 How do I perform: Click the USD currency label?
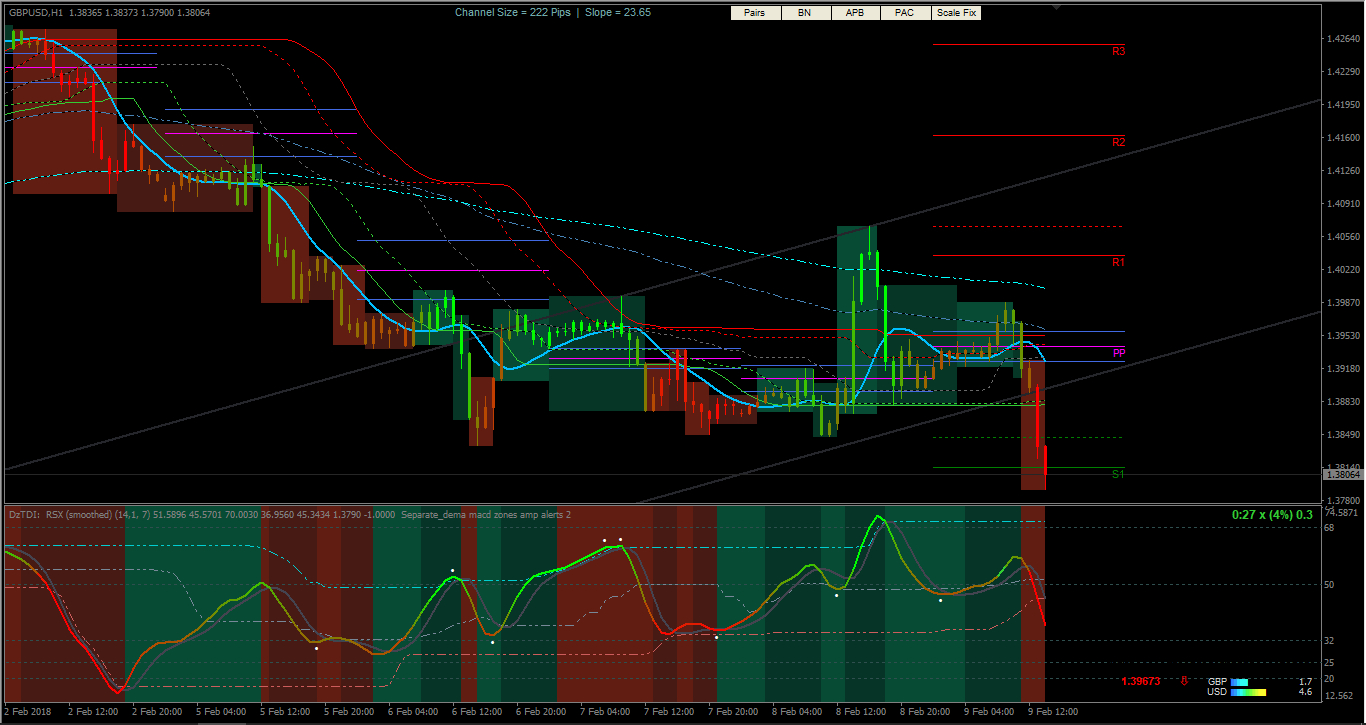pos(1218,691)
